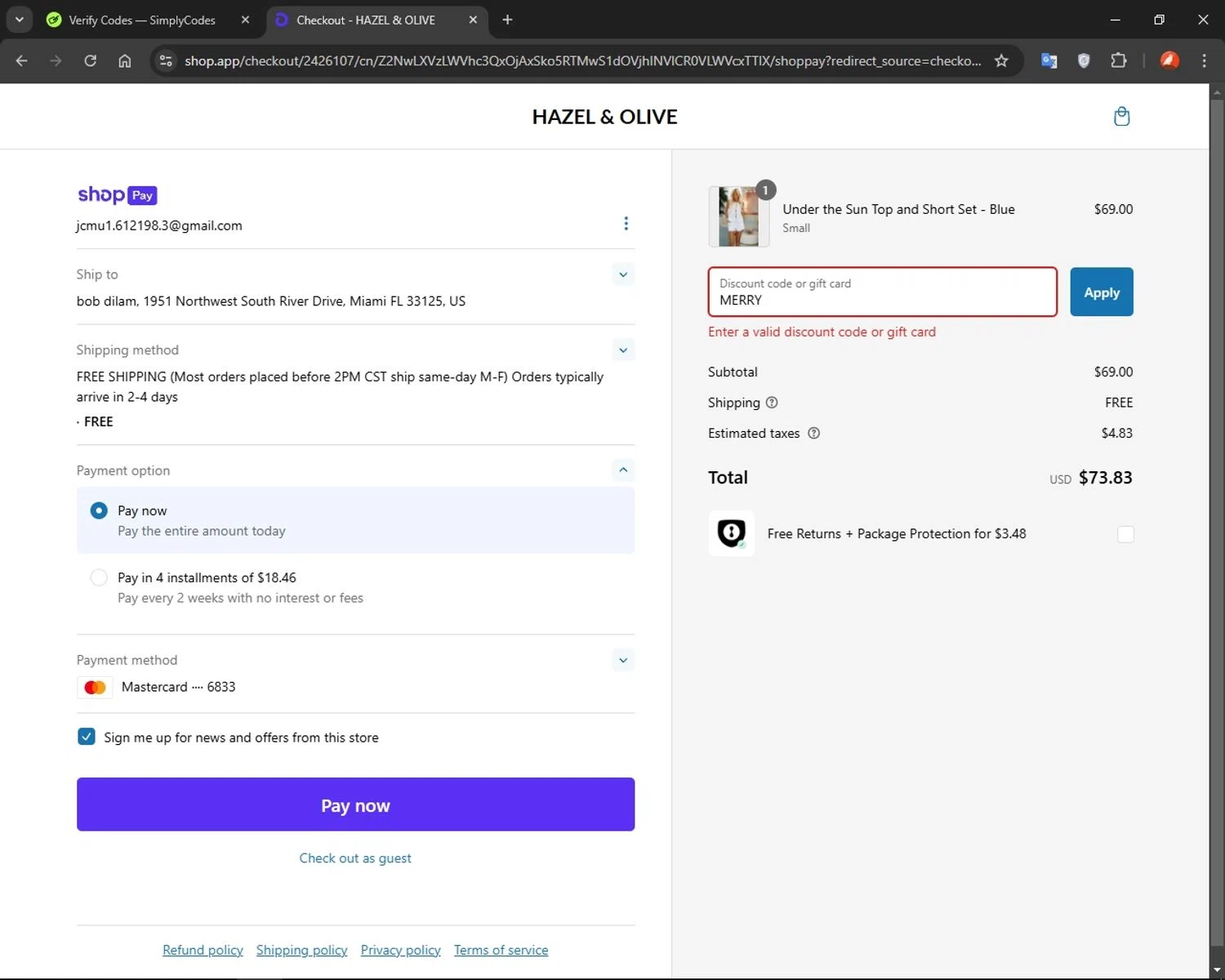Image resolution: width=1225 pixels, height=980 pixels.
Task: Click the product thumbnail image
Action: point(738,216)
